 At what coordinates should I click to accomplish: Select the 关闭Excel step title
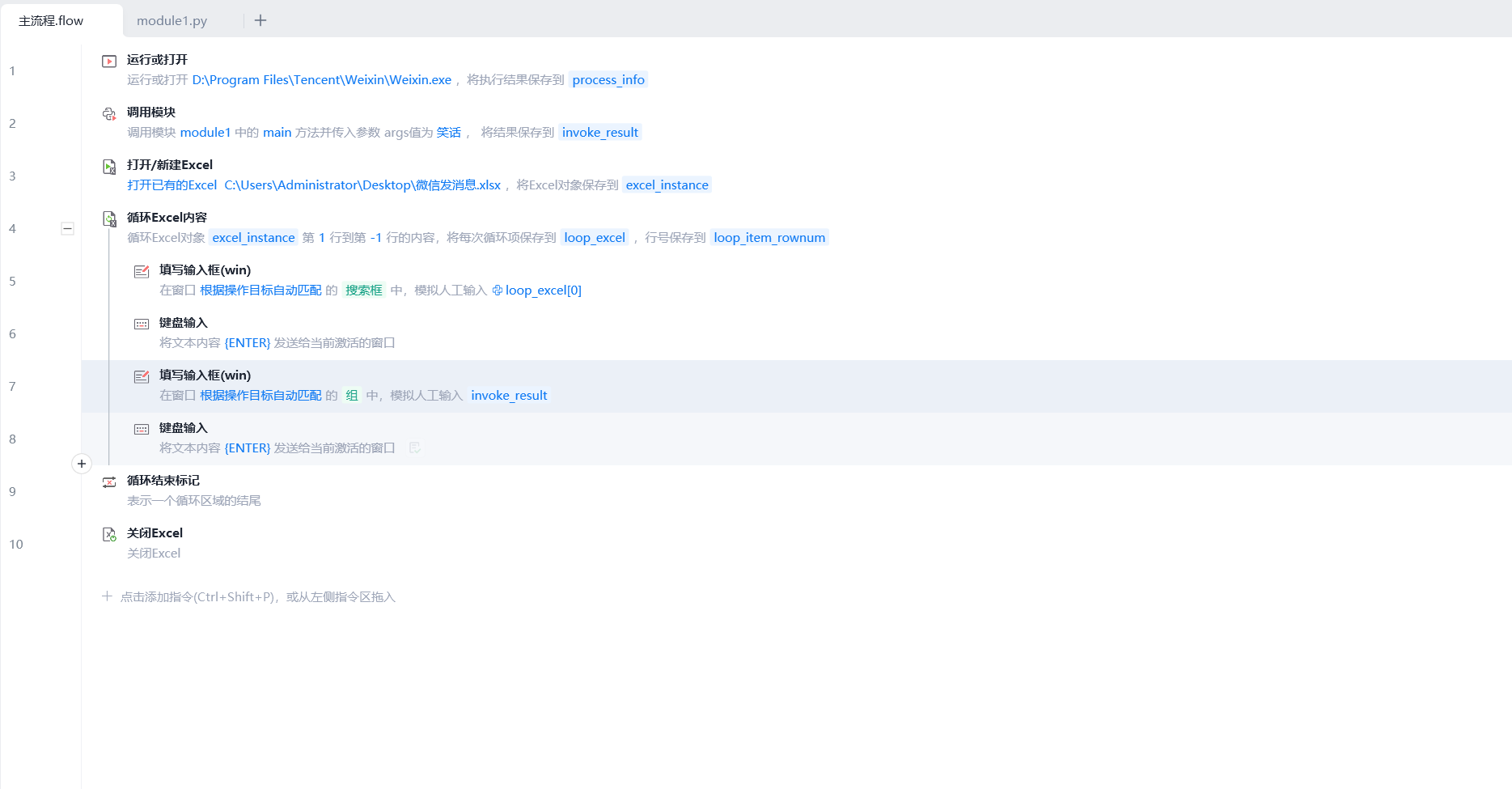155,533
